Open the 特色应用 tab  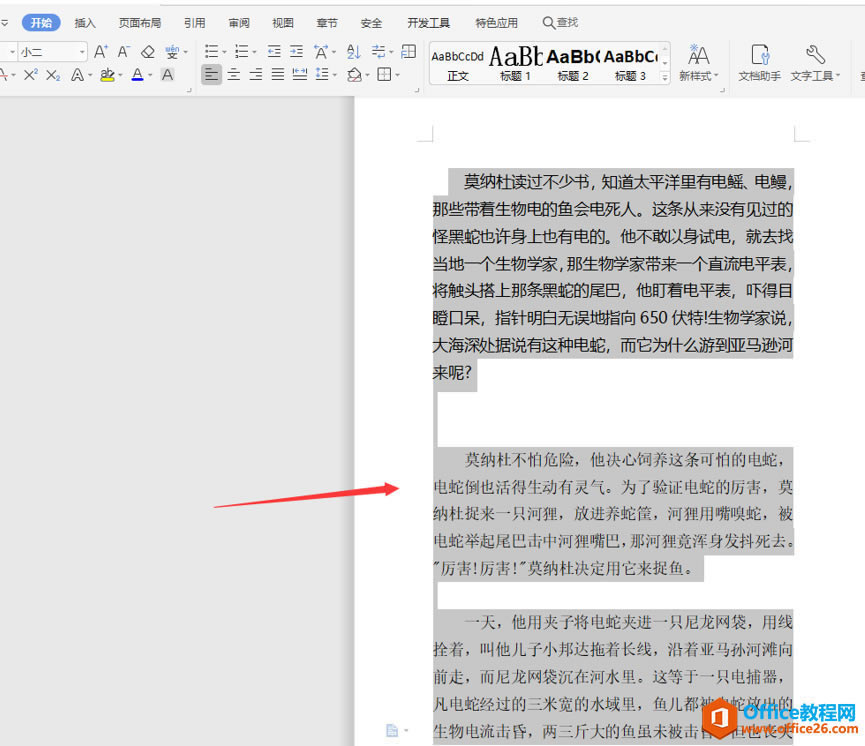coord(496,23)
